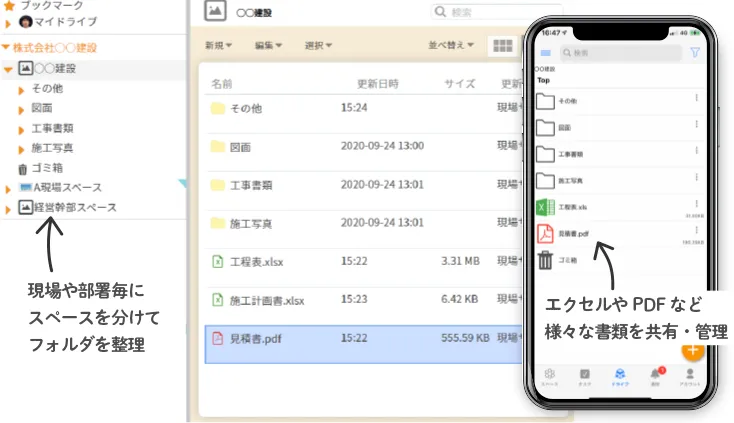Open the notification bell tab on phone
The width and height of the screenshot is (734, 423).
coord(656,375)
